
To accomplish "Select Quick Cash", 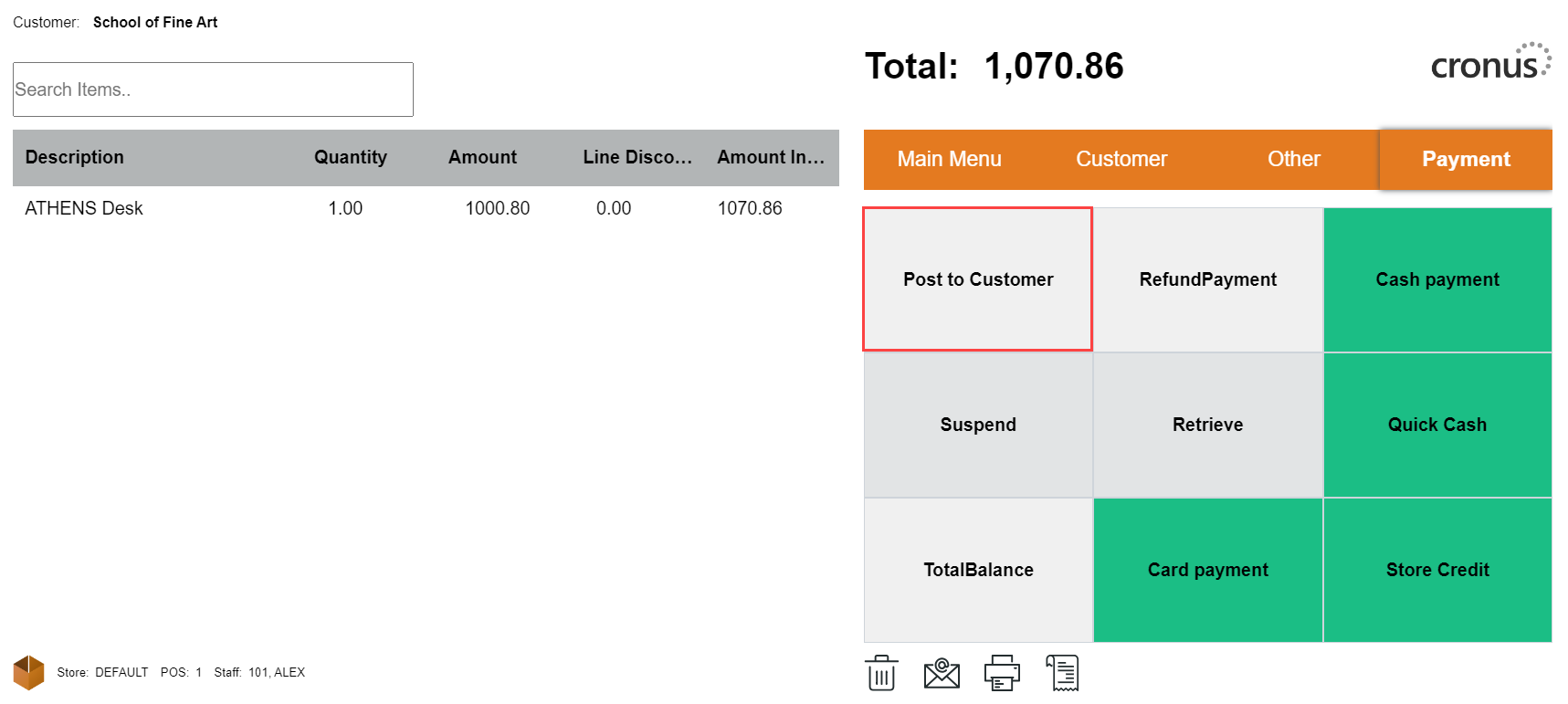I will pyautogui.click(x=1436, y=425).
